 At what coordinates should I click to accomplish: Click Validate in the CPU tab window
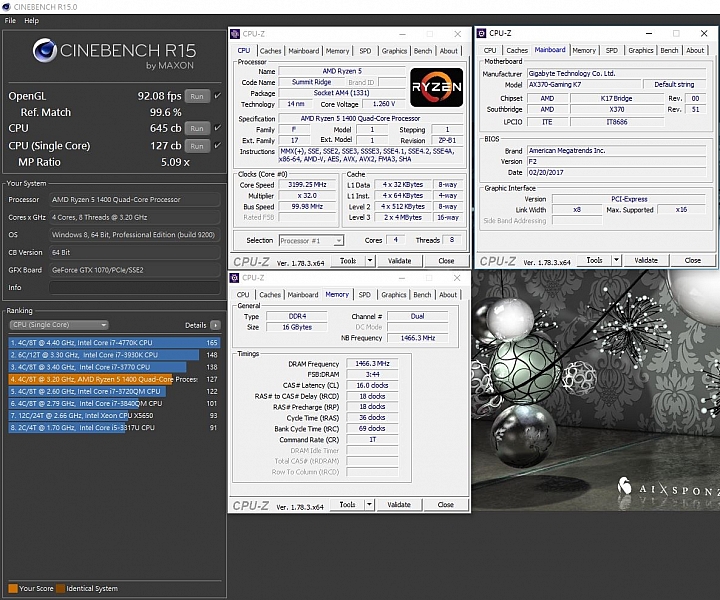pos(399,261)
